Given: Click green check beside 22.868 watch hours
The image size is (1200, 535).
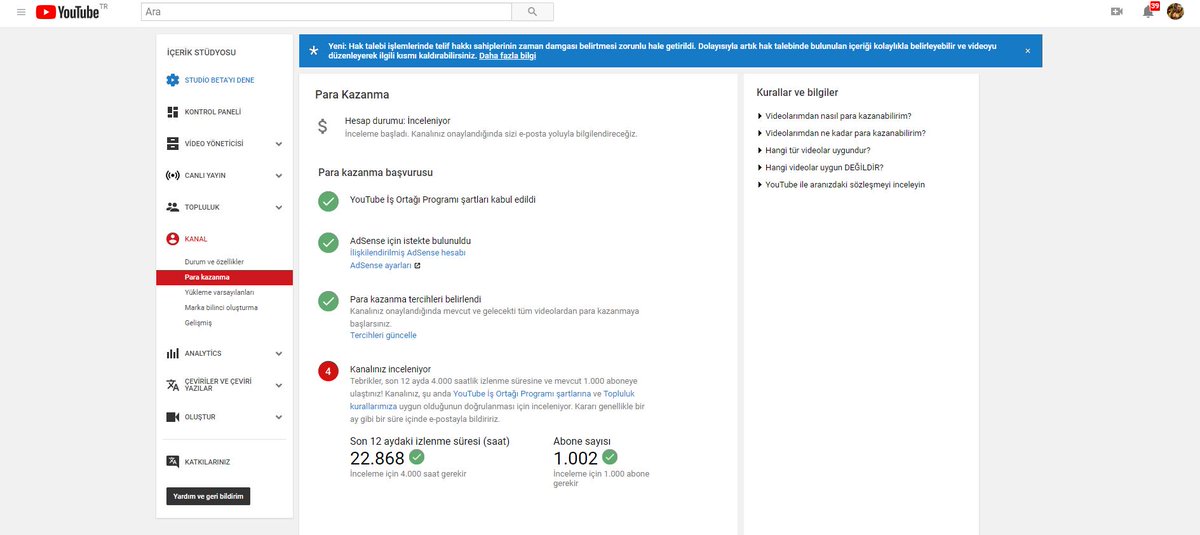Looking at the screenshot, I should 417,457.
